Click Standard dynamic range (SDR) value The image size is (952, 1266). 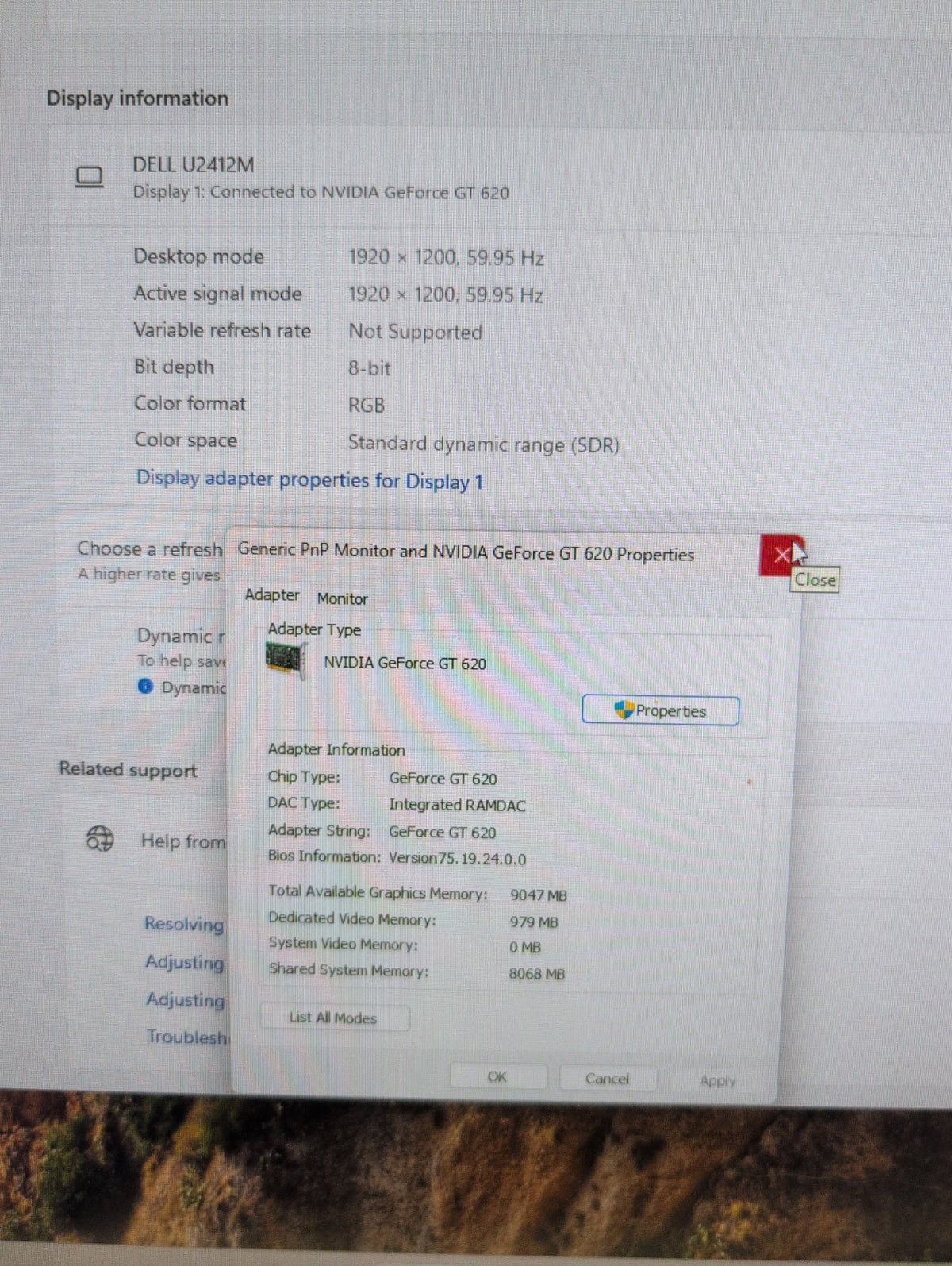[x=484, y=444]
